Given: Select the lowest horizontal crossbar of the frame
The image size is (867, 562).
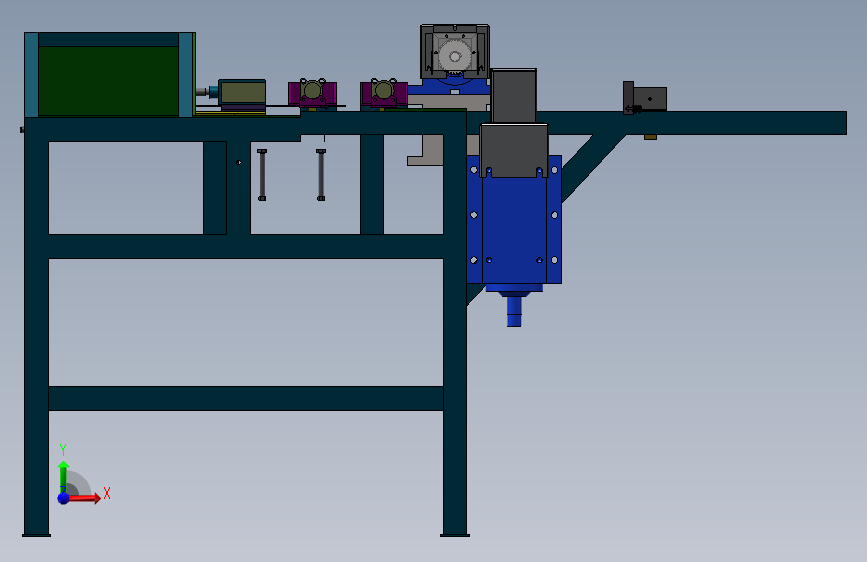Looking at the screenshot, I should coord(246,398).
